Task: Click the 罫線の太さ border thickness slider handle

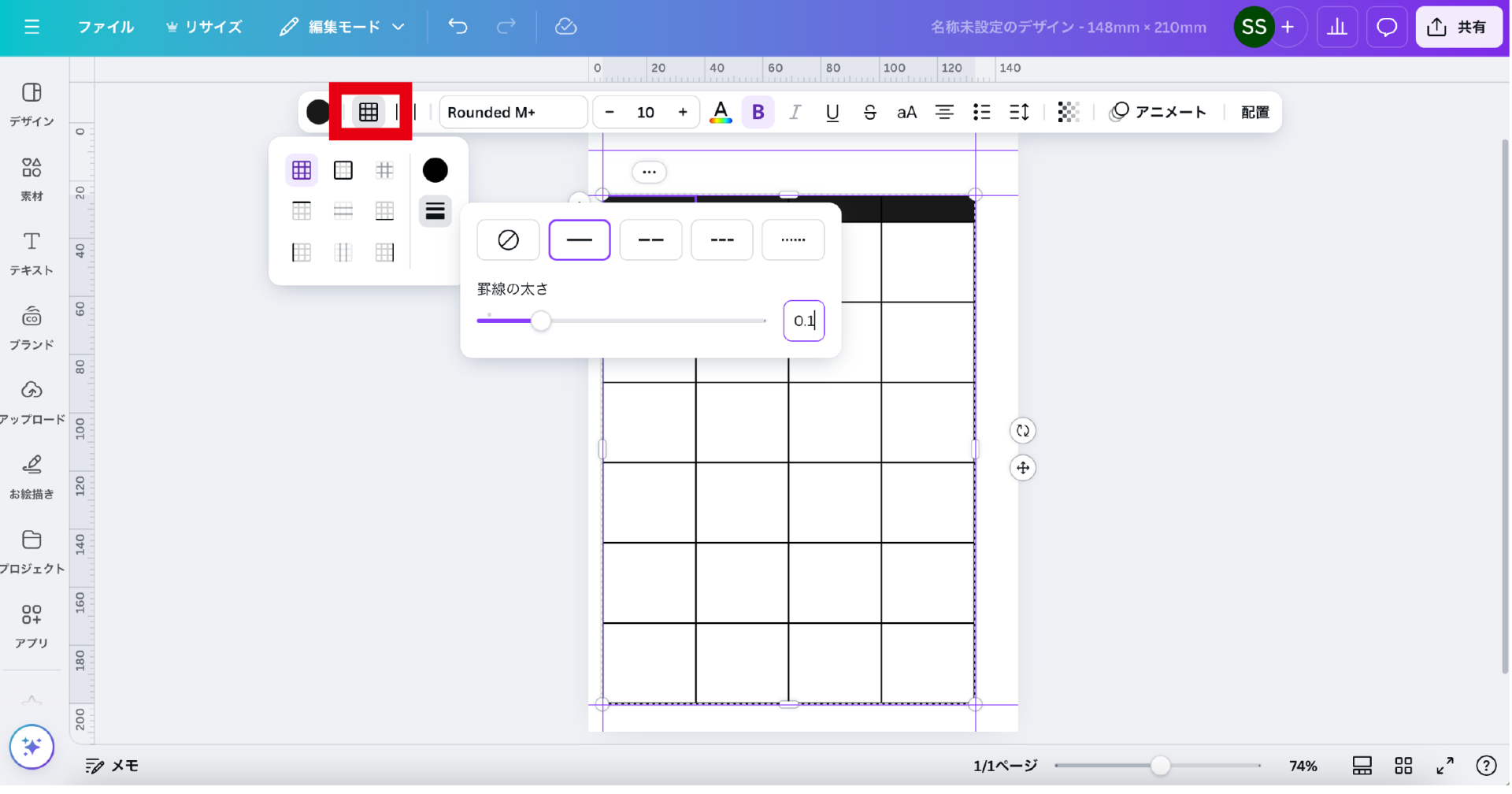Action: tap(540, 321)
